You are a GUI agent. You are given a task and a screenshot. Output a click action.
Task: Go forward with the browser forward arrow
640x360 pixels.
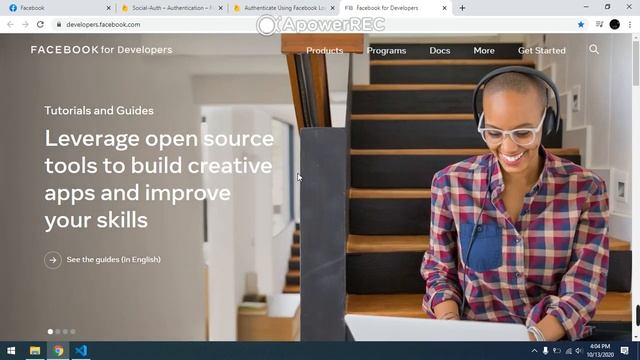coord(25,24)
